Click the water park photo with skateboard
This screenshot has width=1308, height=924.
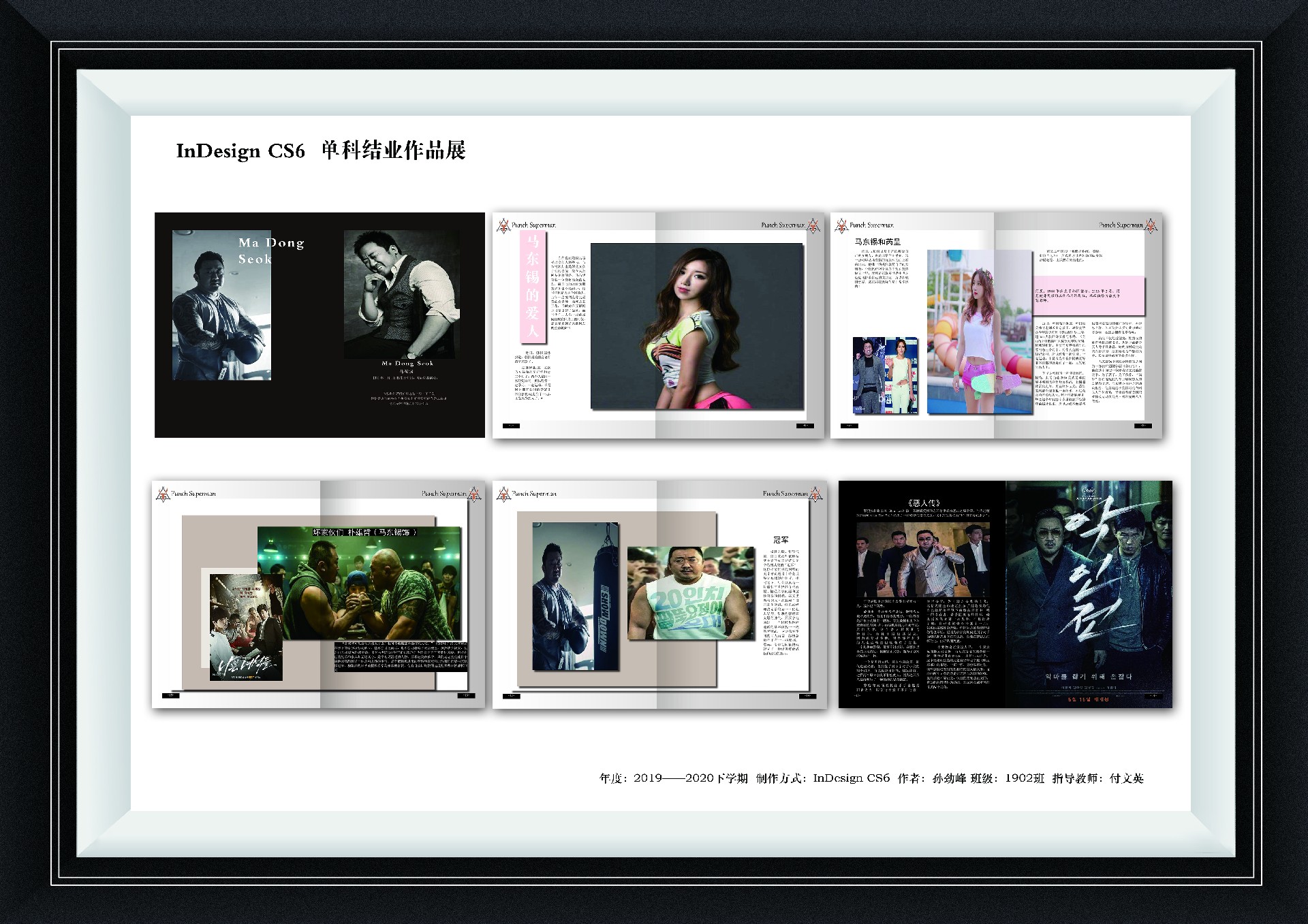click(x=979, y=332)
